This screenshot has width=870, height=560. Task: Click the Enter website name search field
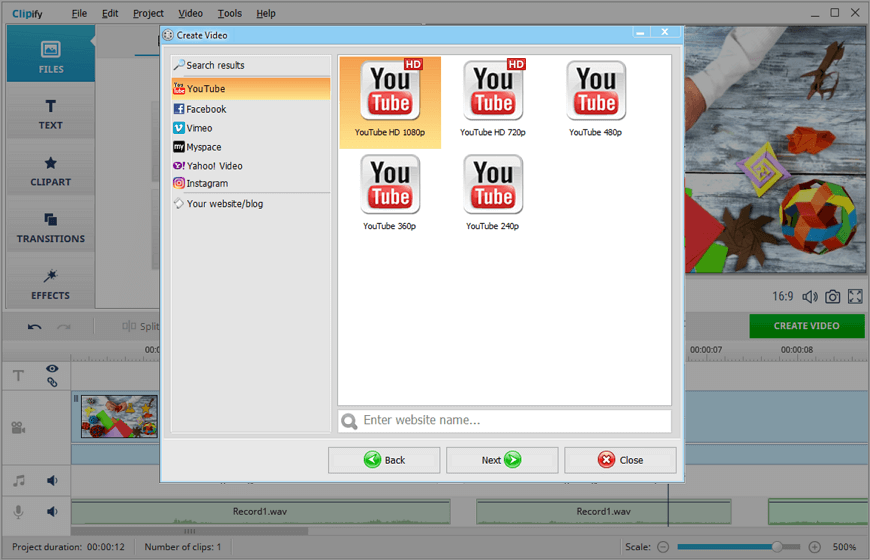click(x=504, y=421)
